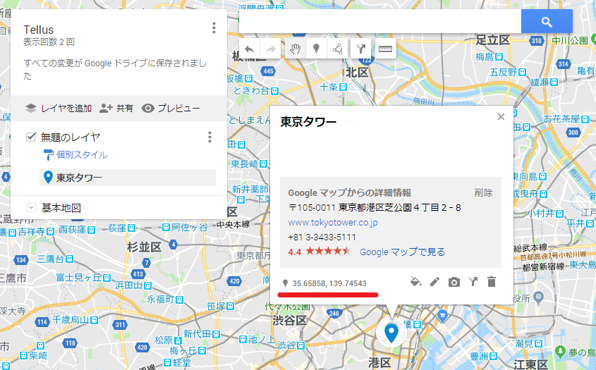Click the trash delete icon in popup
The image size is (596, 370).
[x=491, y=282]
